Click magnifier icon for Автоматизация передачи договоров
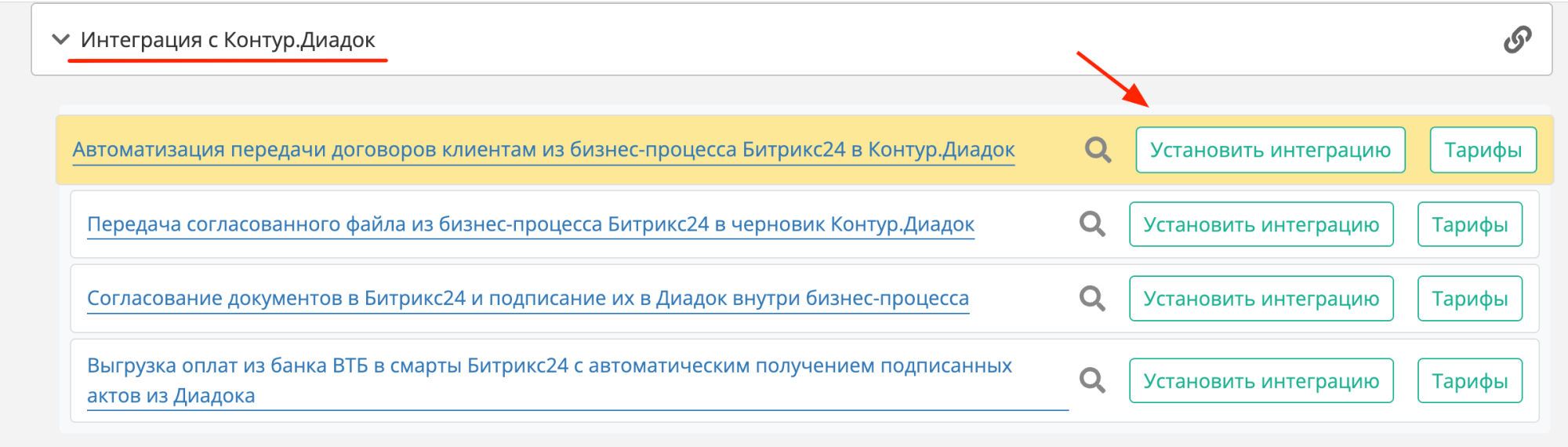1568x447 pixels. click(x=1098, y=150)
